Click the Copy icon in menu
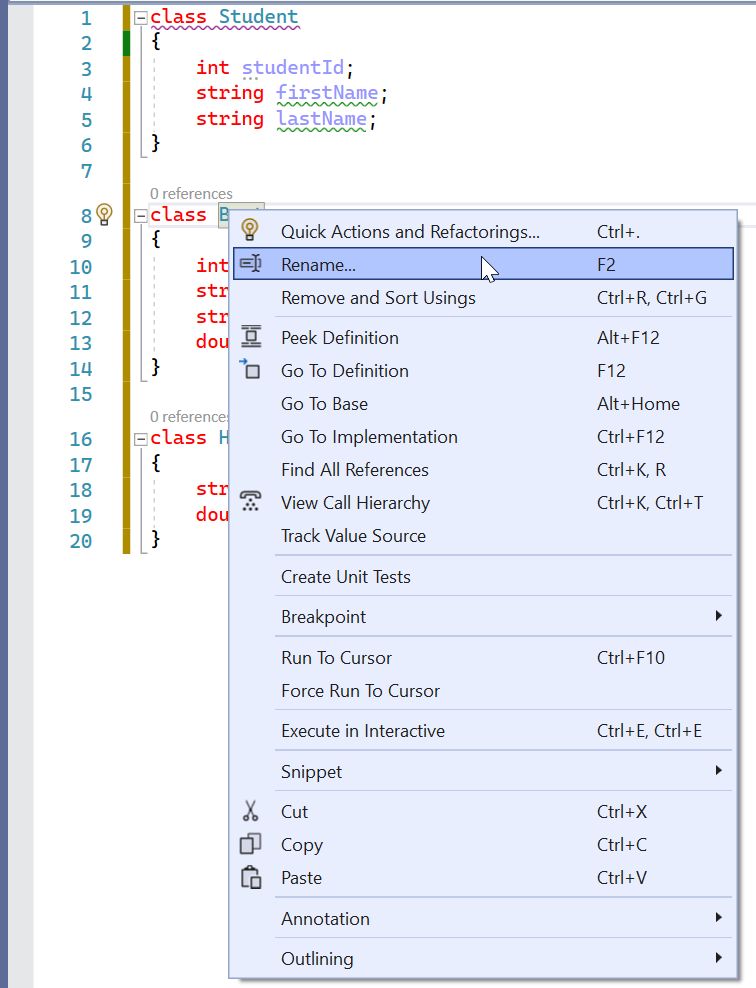The image size is (756, 988). pyautogui.click(x=250, y=844)
